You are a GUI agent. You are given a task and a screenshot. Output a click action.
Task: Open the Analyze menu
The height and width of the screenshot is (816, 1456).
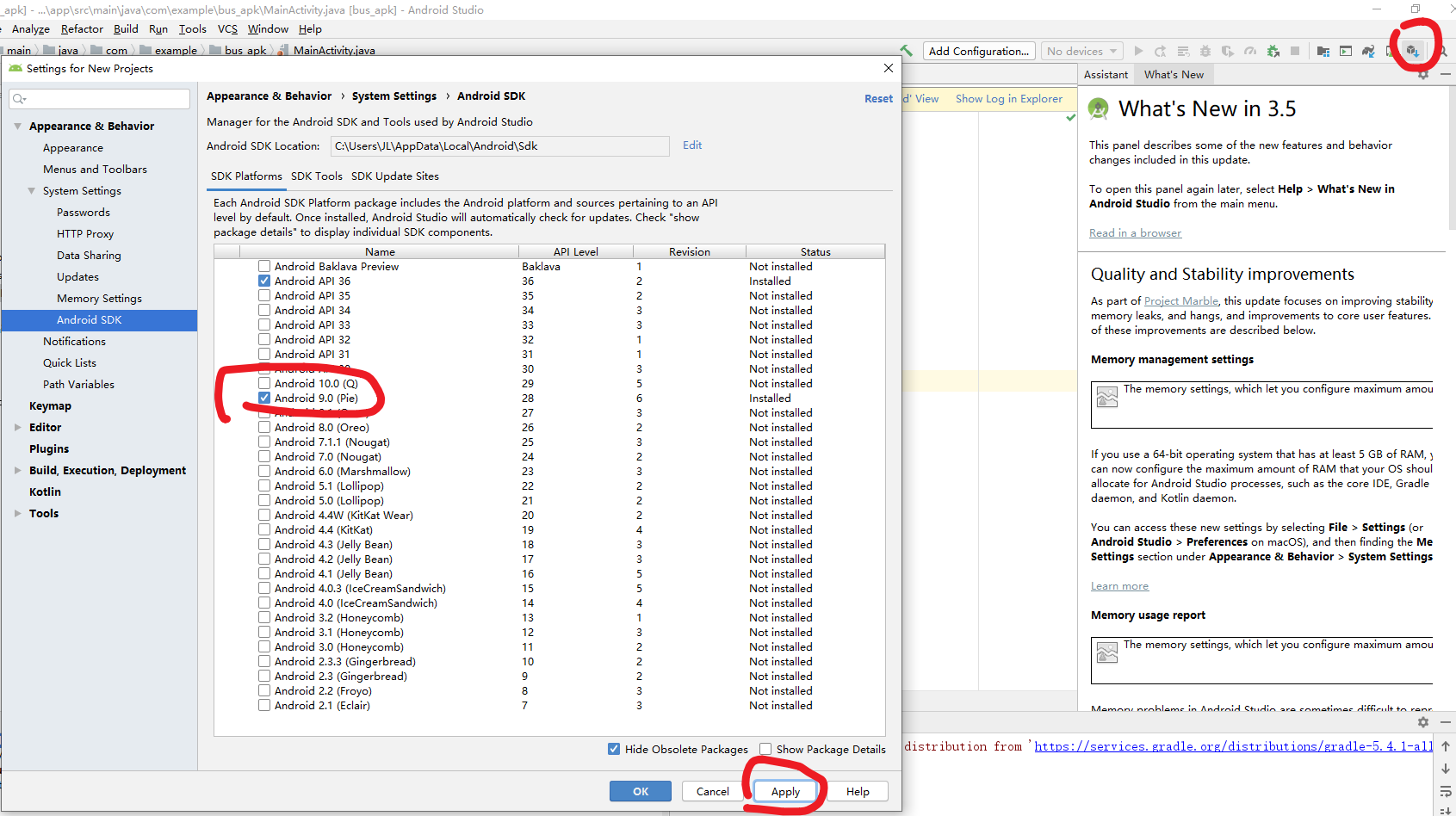[30, 28]
